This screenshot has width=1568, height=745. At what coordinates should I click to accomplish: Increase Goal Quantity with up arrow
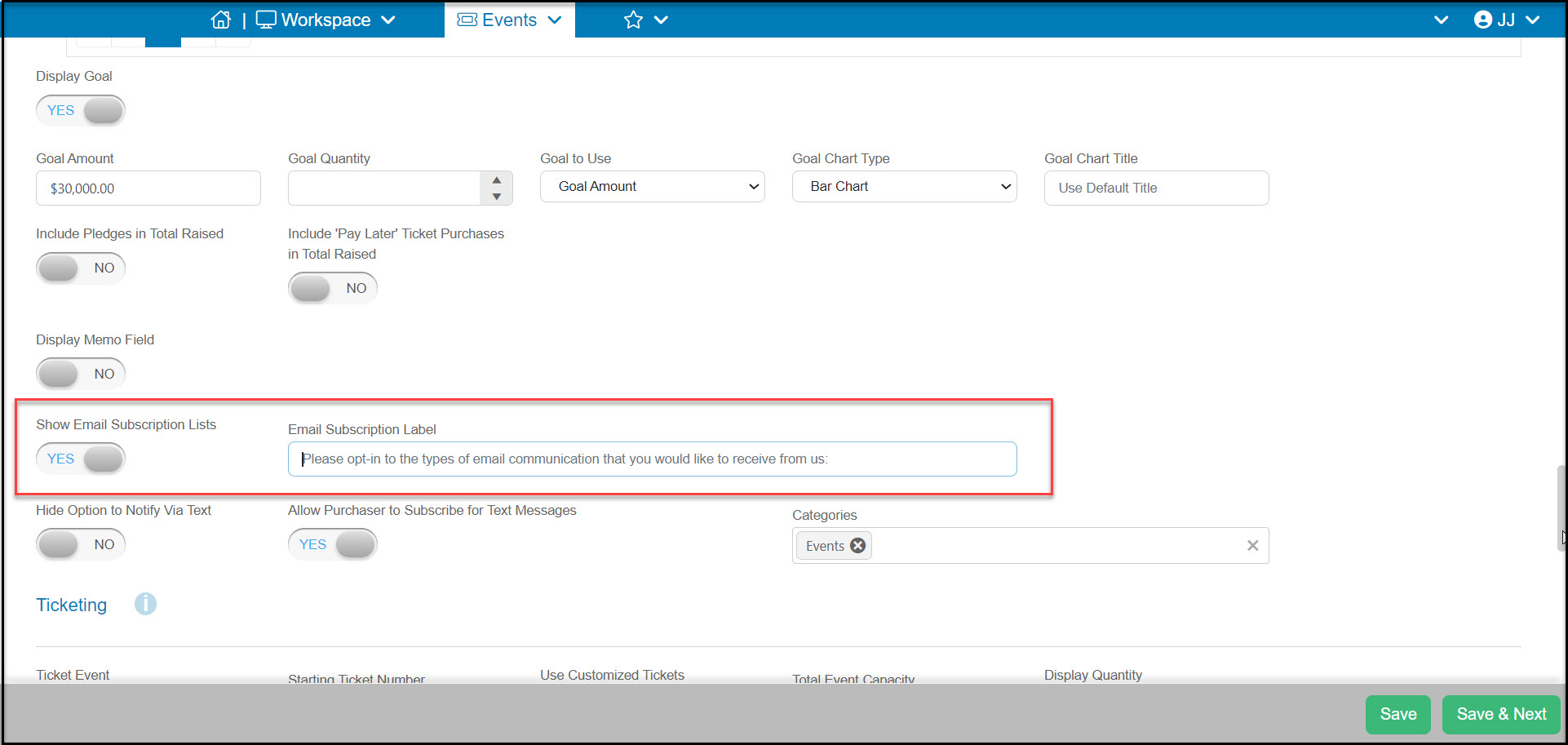pos(497,180)
